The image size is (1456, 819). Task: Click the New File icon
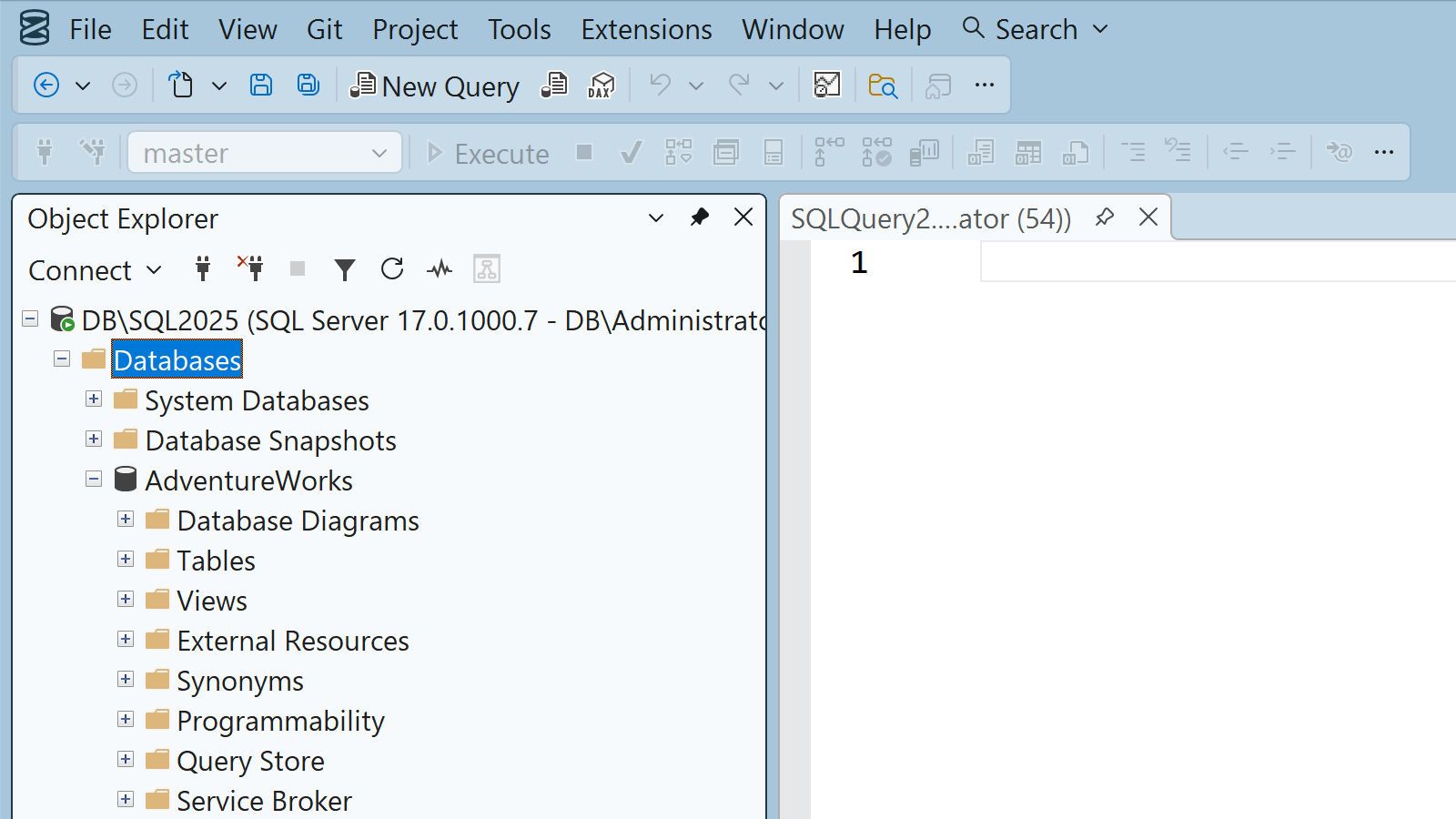pos(181,86)
